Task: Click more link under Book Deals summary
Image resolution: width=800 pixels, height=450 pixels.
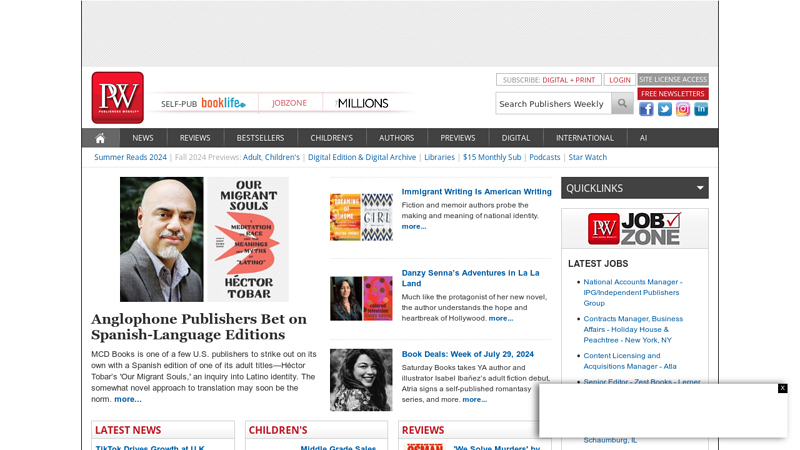Action: 474,399
